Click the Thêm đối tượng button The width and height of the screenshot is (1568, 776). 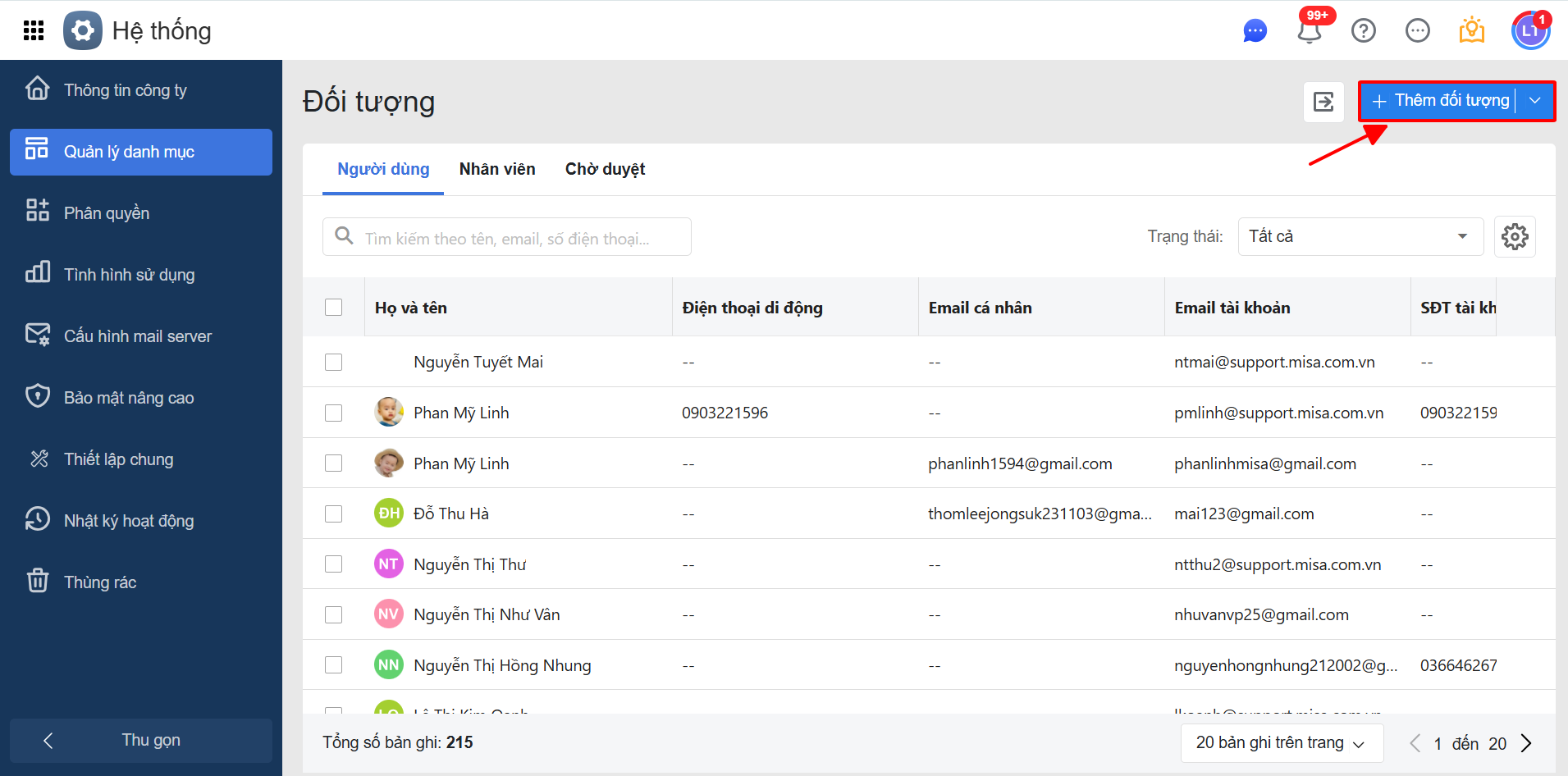coord(1441,101)
